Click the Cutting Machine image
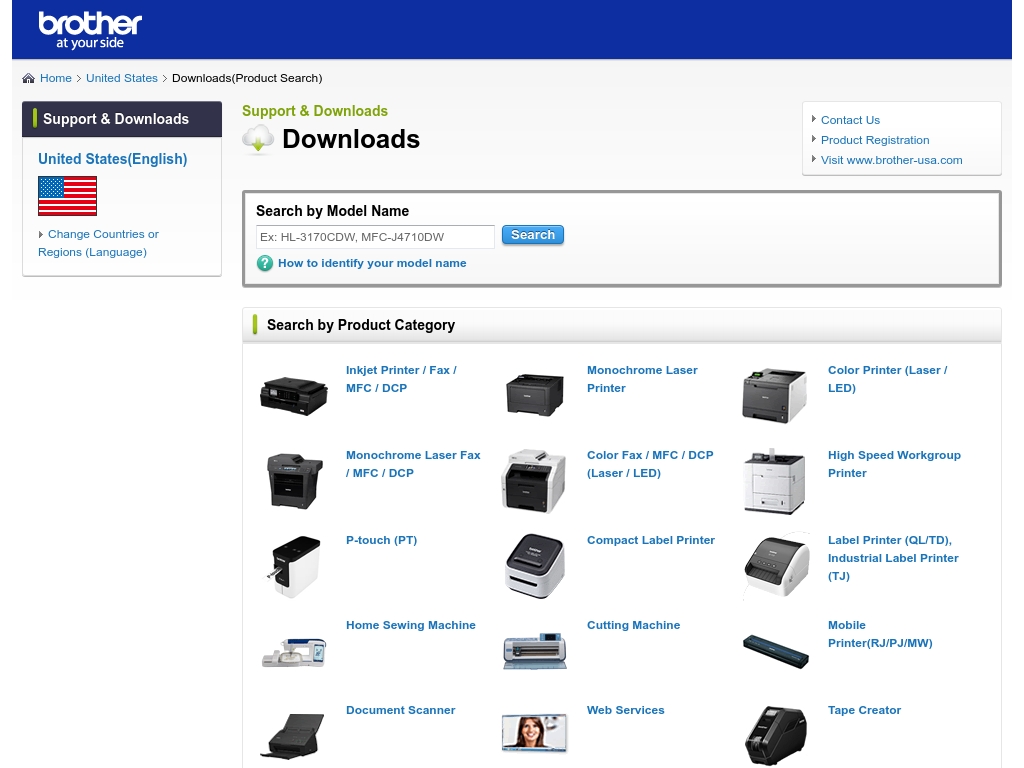The height and width of the screenshot is (768, 1024). click(x=535, y=651)
